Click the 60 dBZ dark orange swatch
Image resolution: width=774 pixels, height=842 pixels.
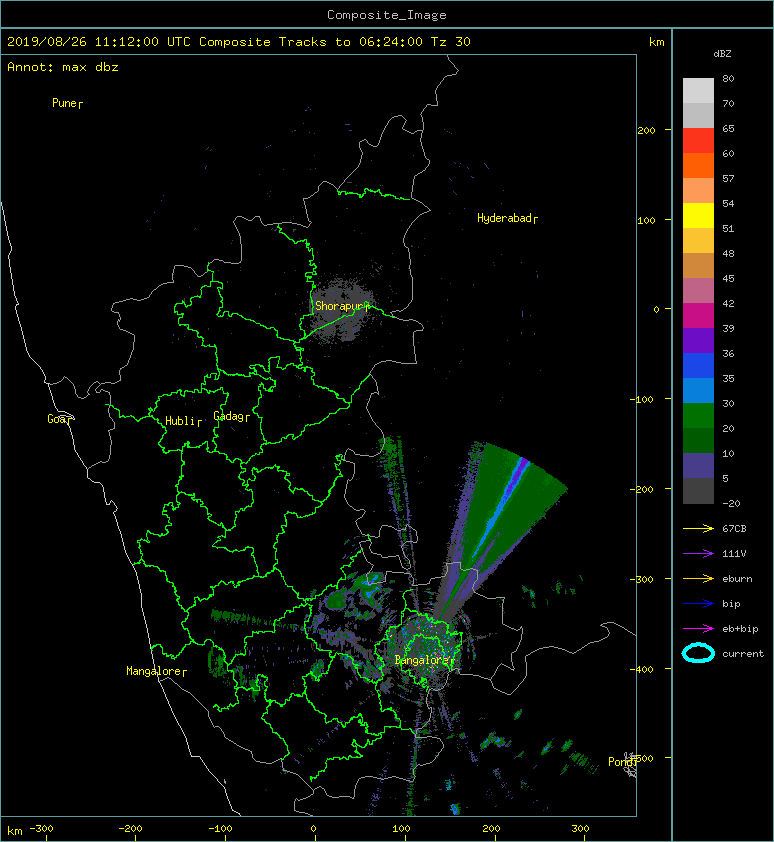(698, 165)
